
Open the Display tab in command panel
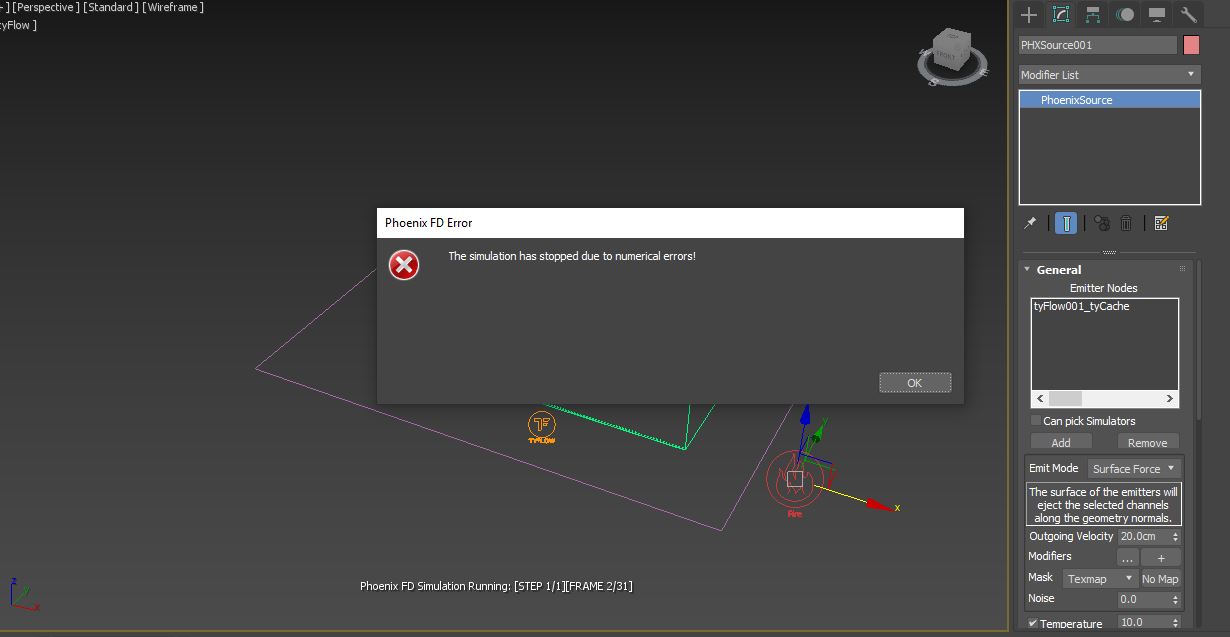pos(1157,14)
